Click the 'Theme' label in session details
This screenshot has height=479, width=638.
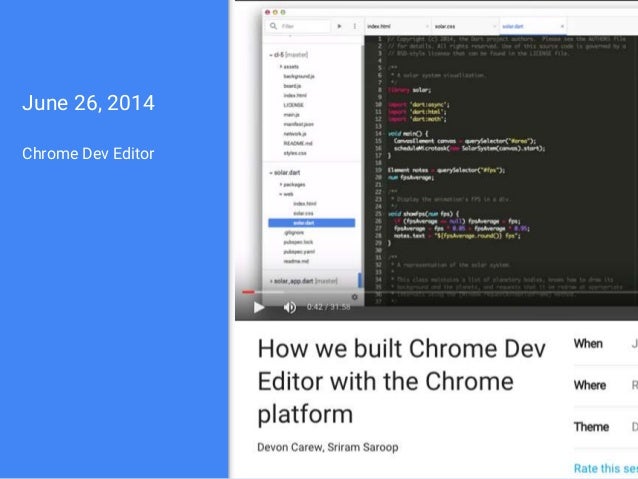591,427
